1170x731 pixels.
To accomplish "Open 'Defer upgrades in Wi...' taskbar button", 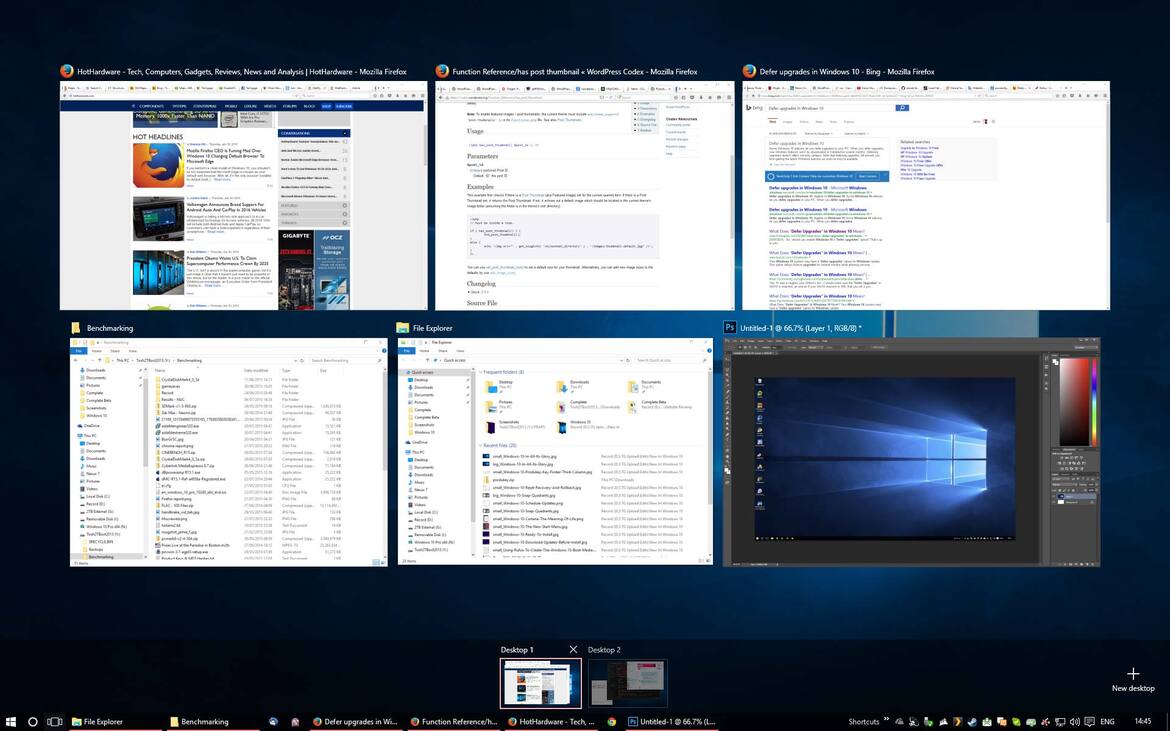I will pyautogui.click(x=355, y=721).
